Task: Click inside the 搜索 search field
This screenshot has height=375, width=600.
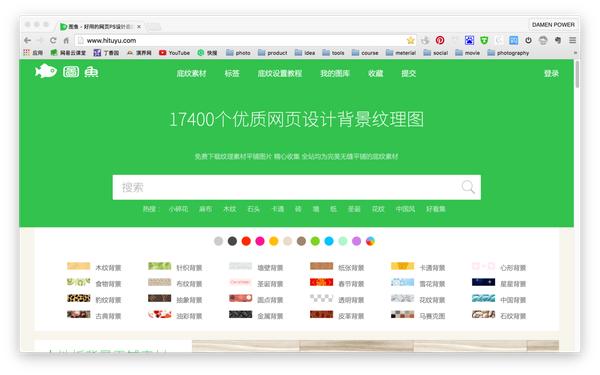Action: click(x=297, y=187)
